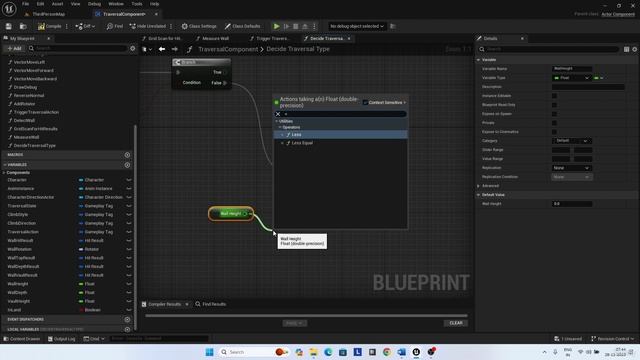Open the Replication dropdown

click(x=571, y=168)
